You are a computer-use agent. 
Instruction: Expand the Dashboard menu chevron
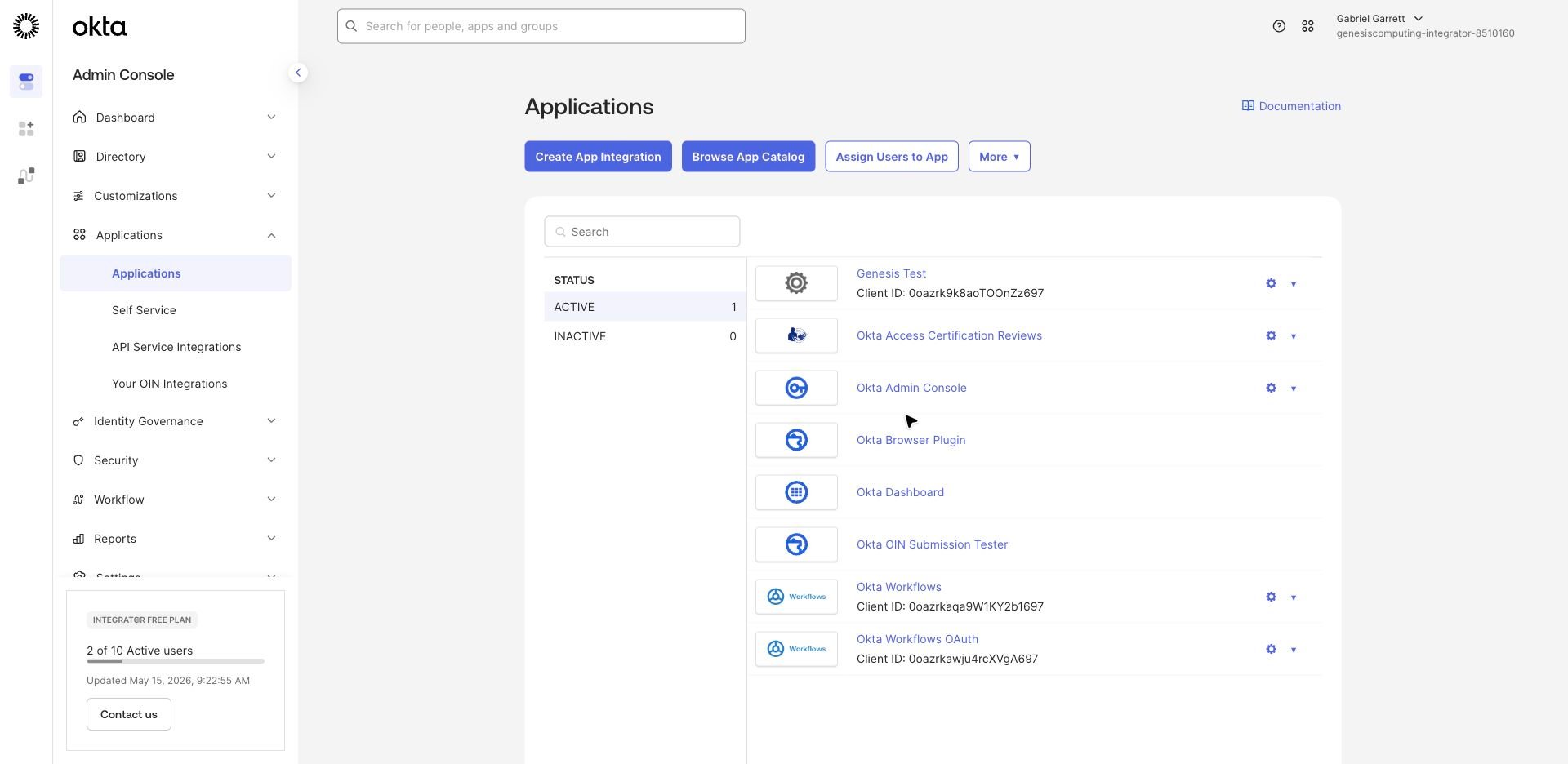(x=271, y=117)
